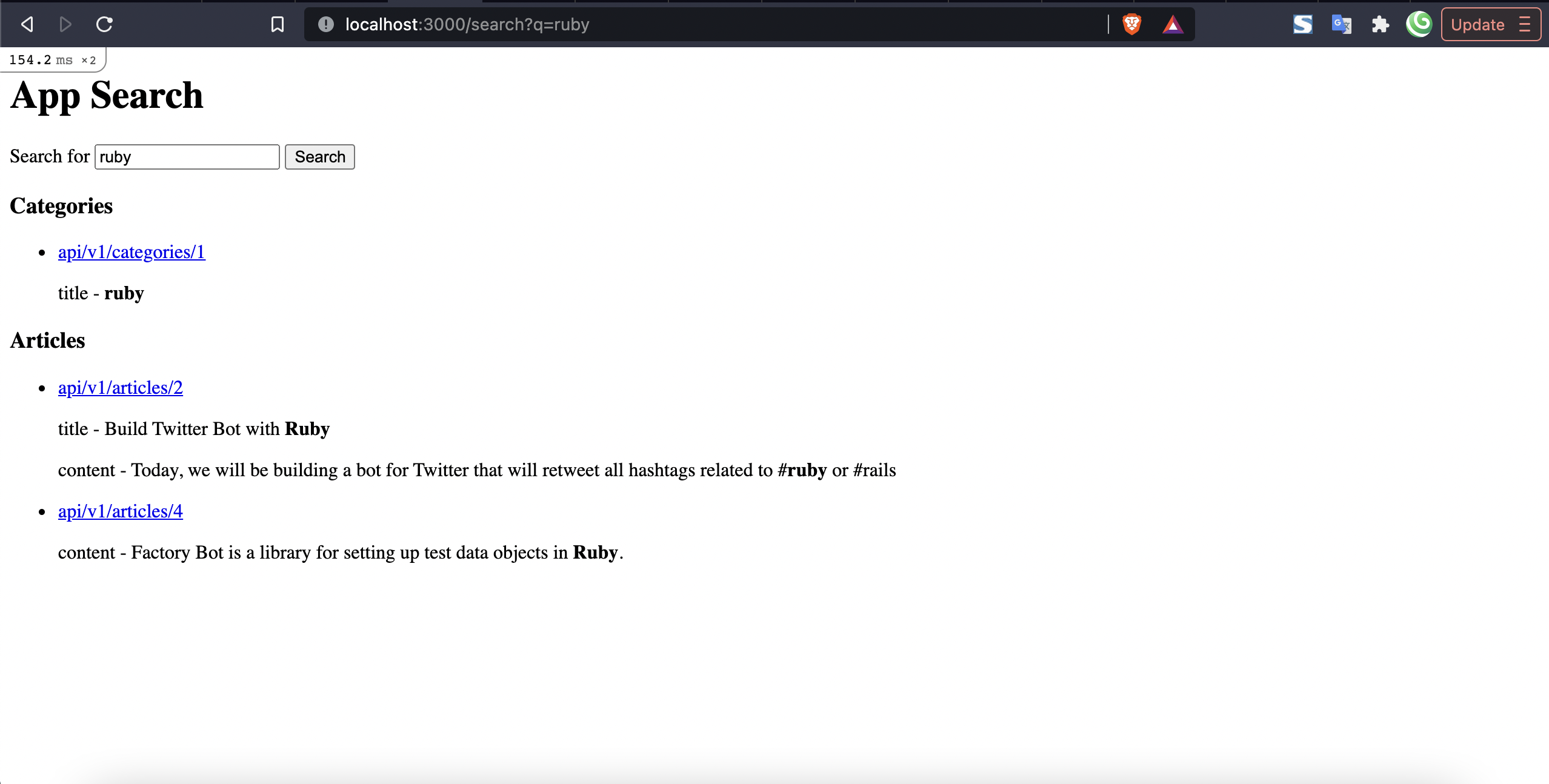Viewport: 1549px width, 784px height.
Task: Open the site information icon in address bar
Action: [x=325, y=24]
